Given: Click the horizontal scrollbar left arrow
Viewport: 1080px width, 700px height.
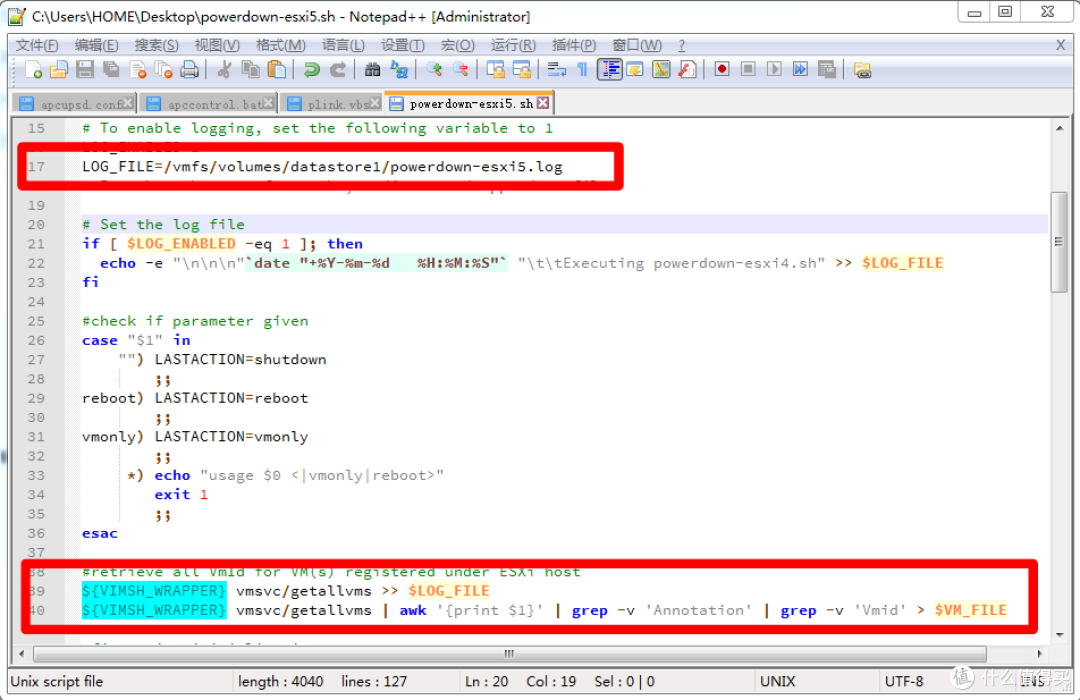Looking at the screenshot, I should [x=21, y=653].
